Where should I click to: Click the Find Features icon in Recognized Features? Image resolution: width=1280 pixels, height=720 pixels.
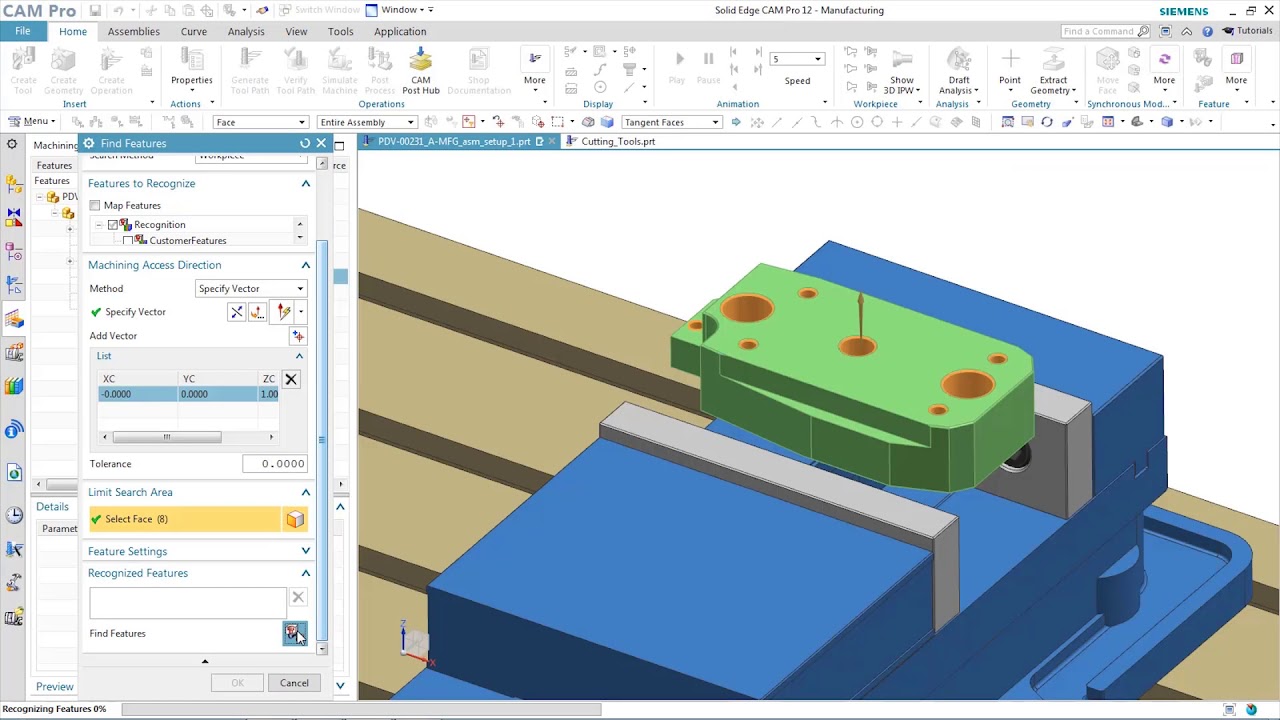294,633
